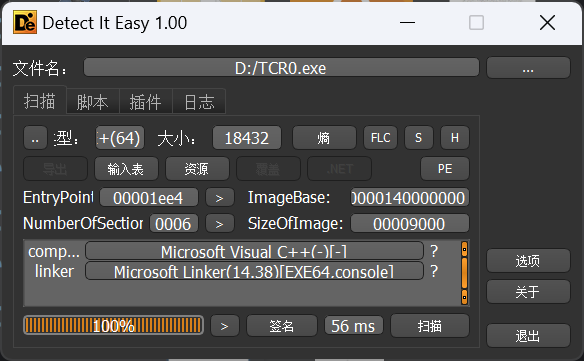Screen dimensions: 584x361
Task: Click the > button beside progress bar
Action: coord(225,326)
